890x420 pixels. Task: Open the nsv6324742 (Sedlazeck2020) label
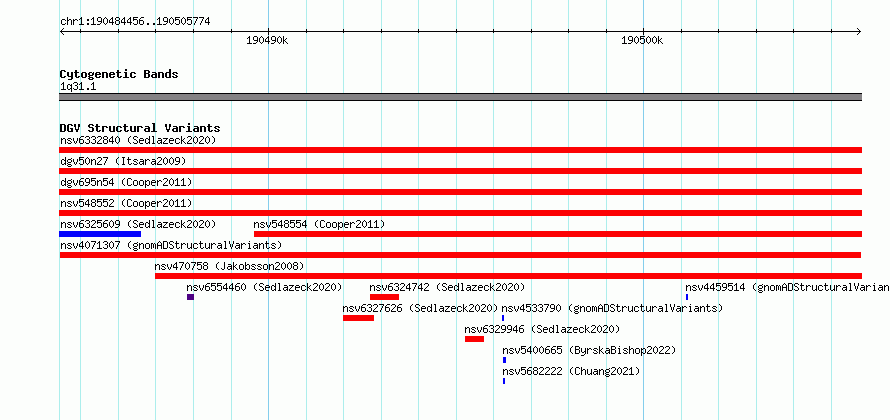coord(447,287)
